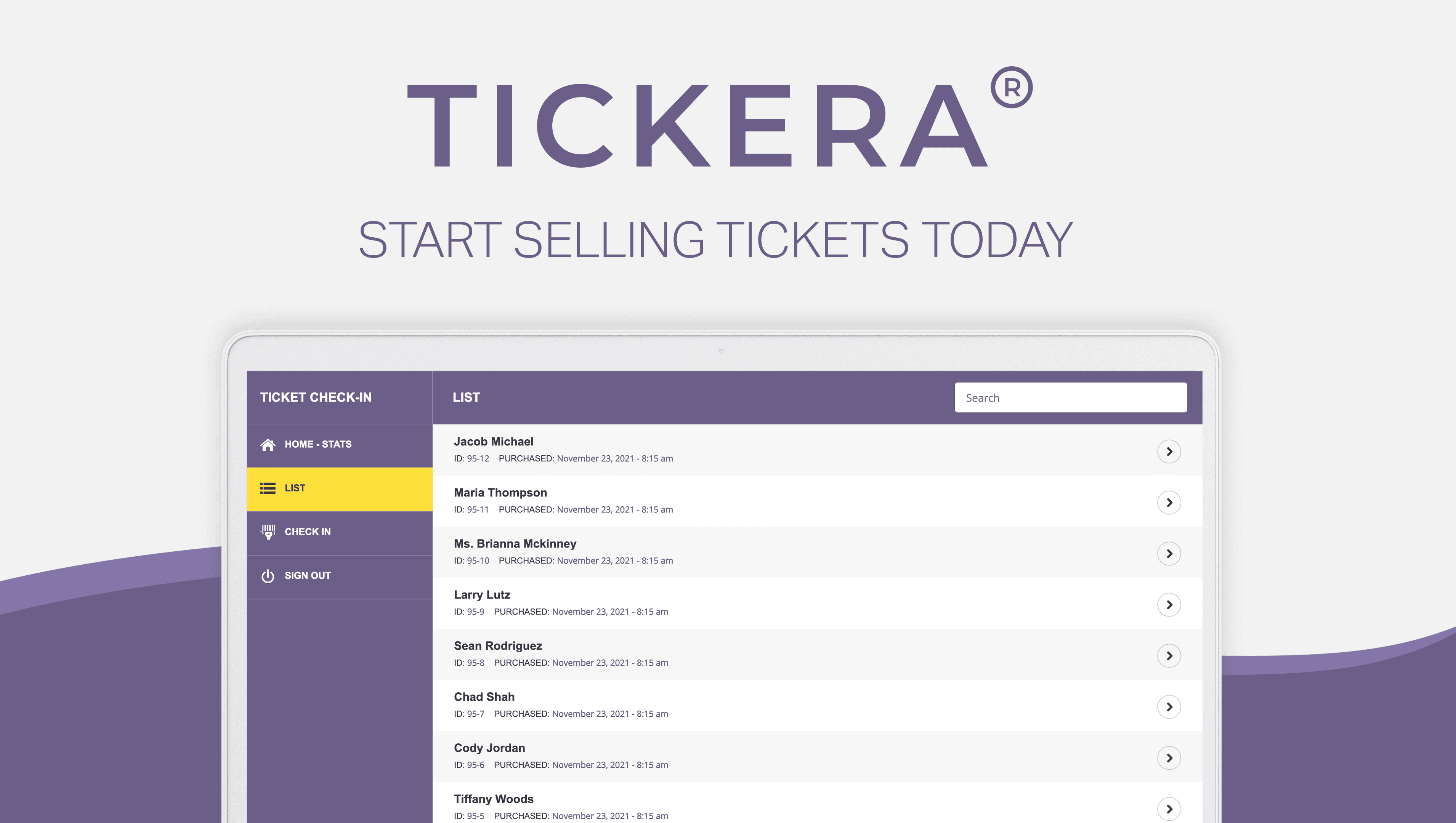Click the Search input field

tap(1070, 397)
